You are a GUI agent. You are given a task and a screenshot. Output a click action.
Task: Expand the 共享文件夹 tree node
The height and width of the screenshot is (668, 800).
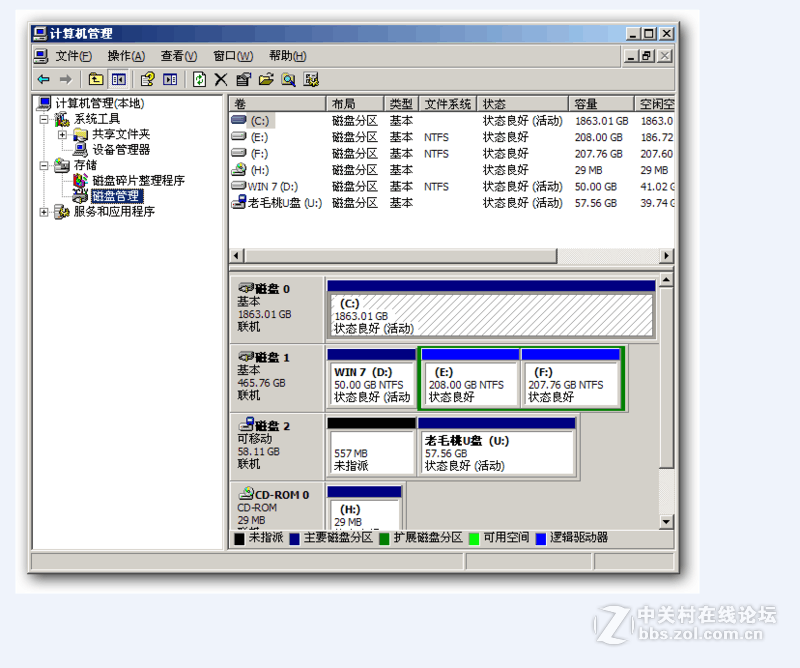click(62, 134)
